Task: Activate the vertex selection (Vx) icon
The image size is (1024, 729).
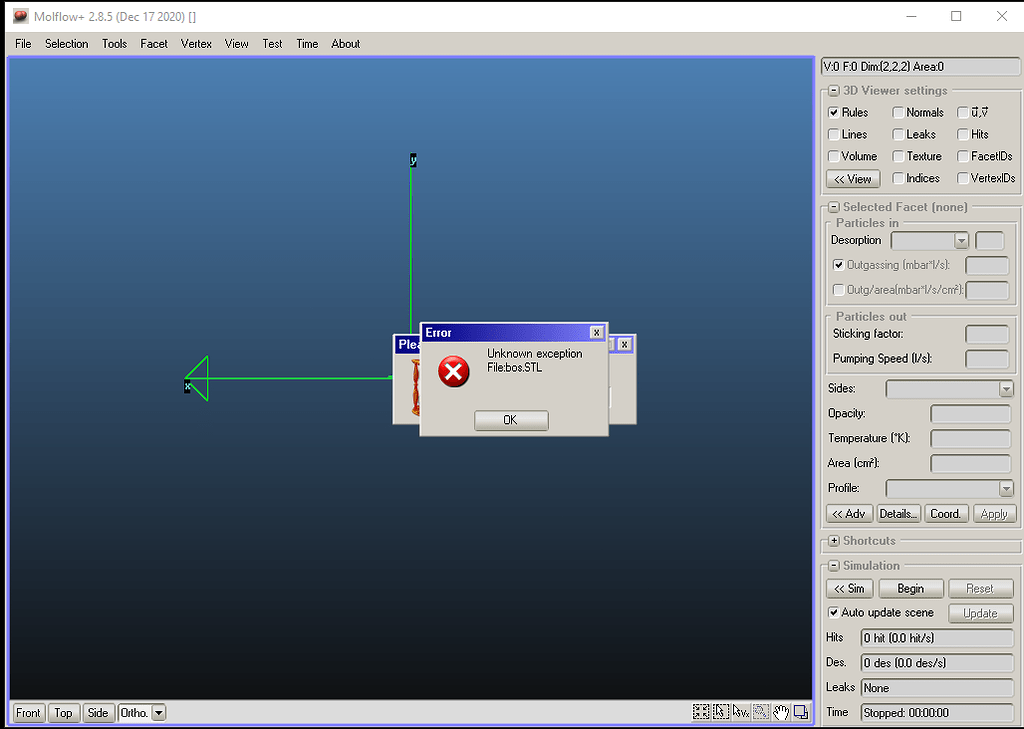Action: click(x=741, y=712)
